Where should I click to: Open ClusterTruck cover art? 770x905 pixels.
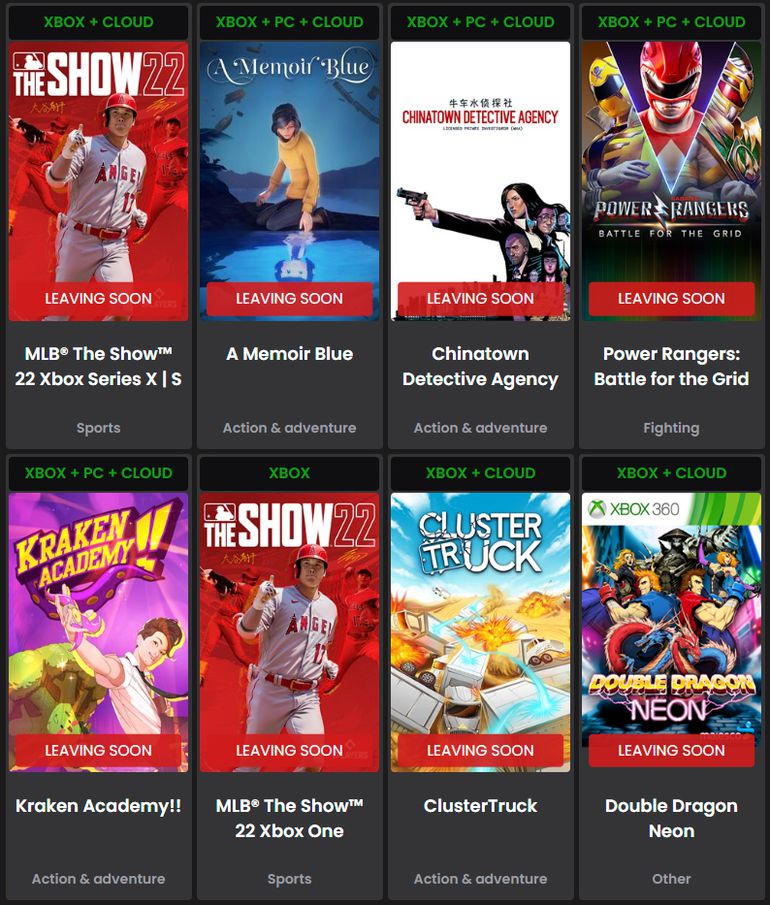point(480,632)
